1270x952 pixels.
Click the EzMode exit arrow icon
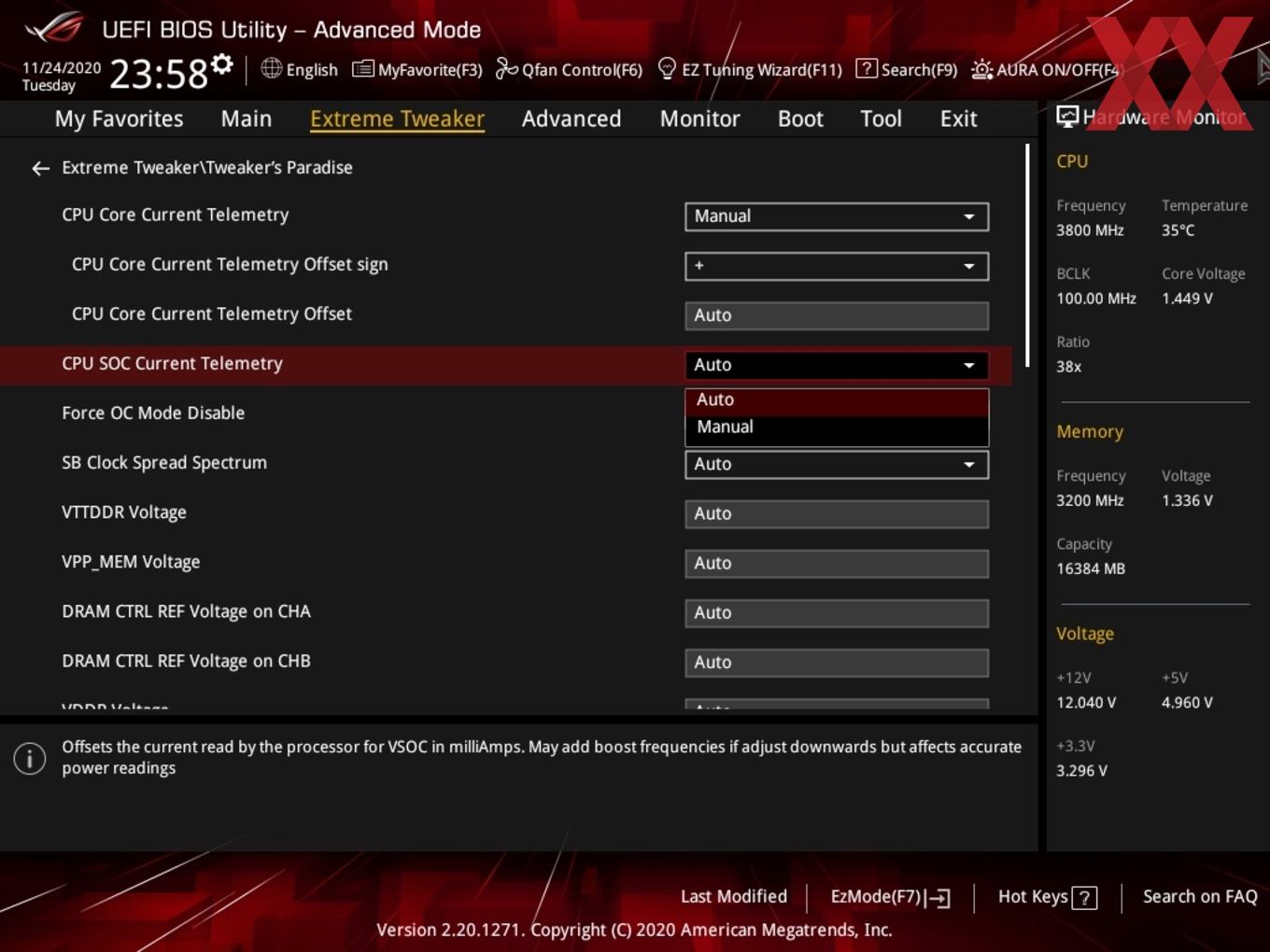pos(938,898)
